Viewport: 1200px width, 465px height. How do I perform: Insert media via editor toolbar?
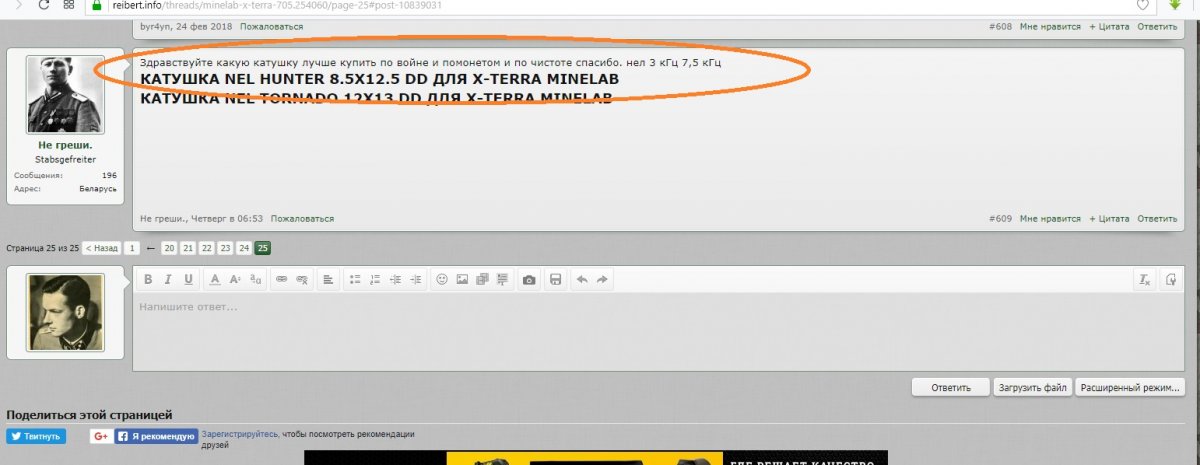[x=482, y=280]
